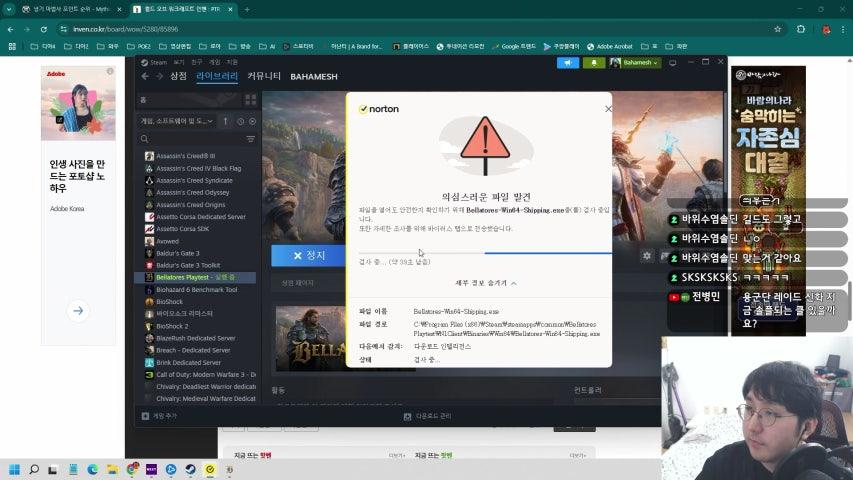
Task: Open Steam download manager (다운로드 관리)
Action: 428,416
